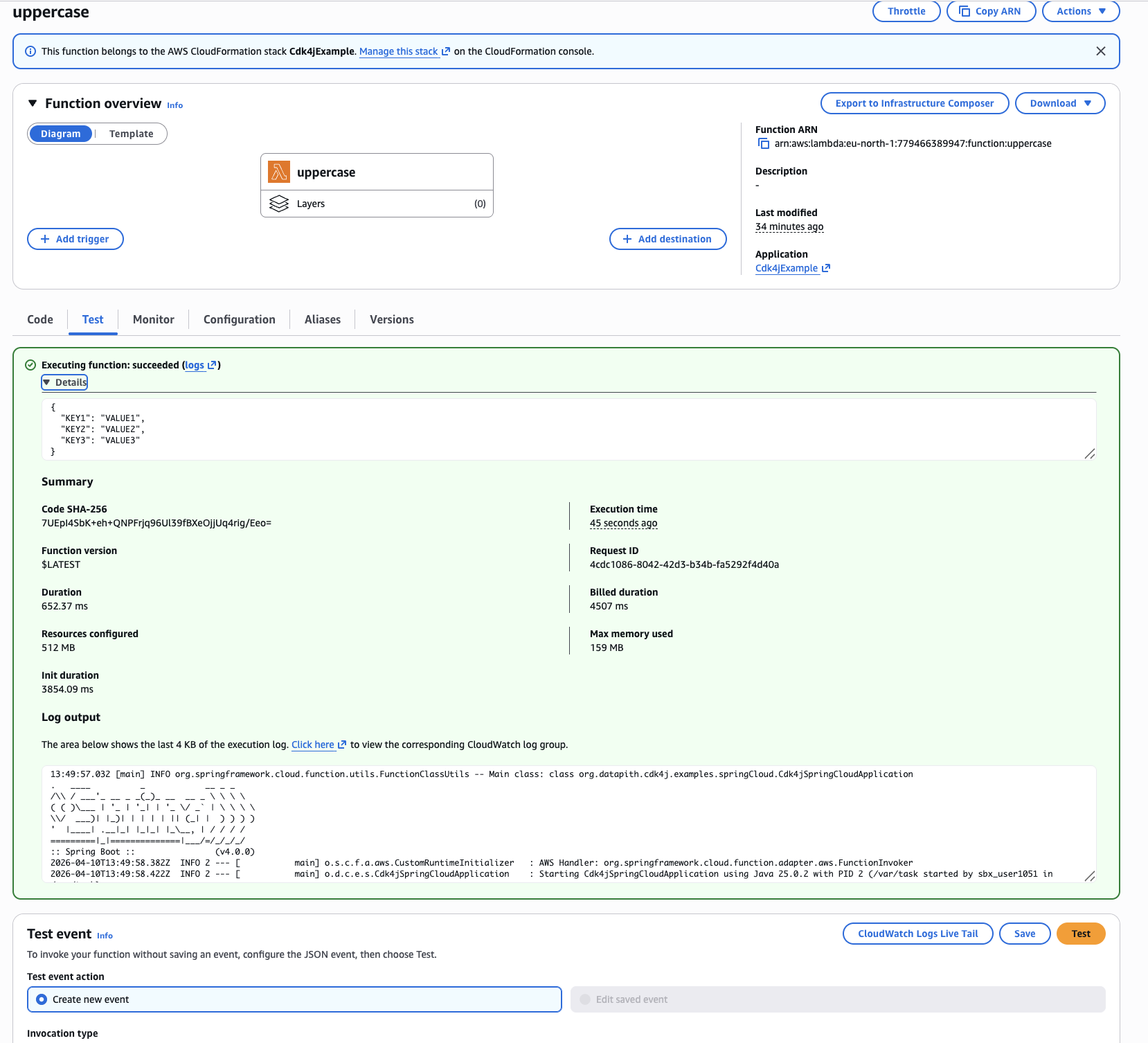The image size is (1148, 1043).
Task: Click the Save button for test event
Action: pos(1025,934)
